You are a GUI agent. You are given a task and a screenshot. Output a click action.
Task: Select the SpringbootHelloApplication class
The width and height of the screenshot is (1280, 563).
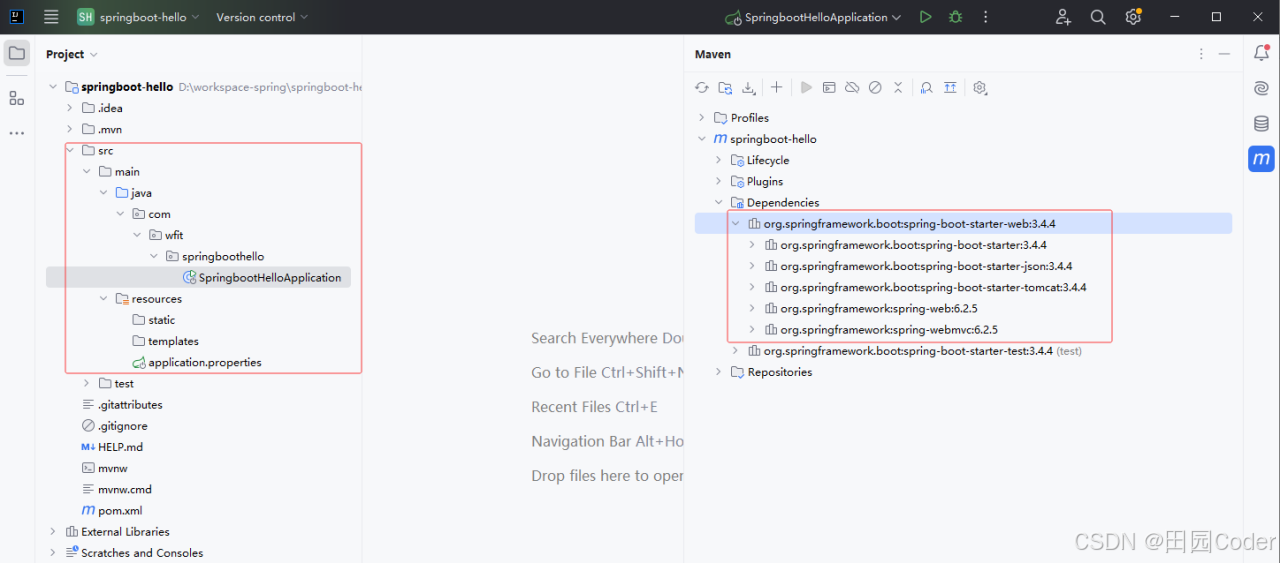262,278
